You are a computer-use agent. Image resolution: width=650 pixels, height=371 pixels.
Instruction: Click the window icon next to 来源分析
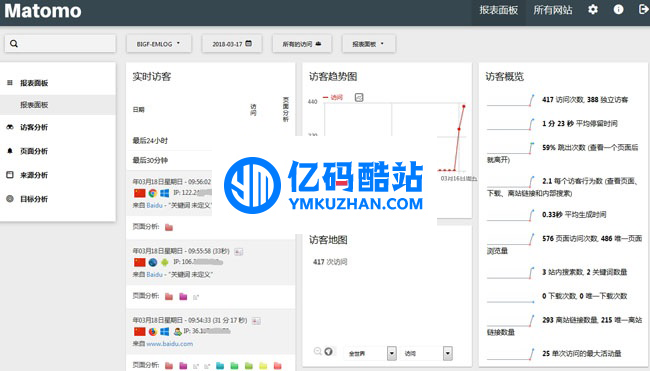[x=10, y=175]
